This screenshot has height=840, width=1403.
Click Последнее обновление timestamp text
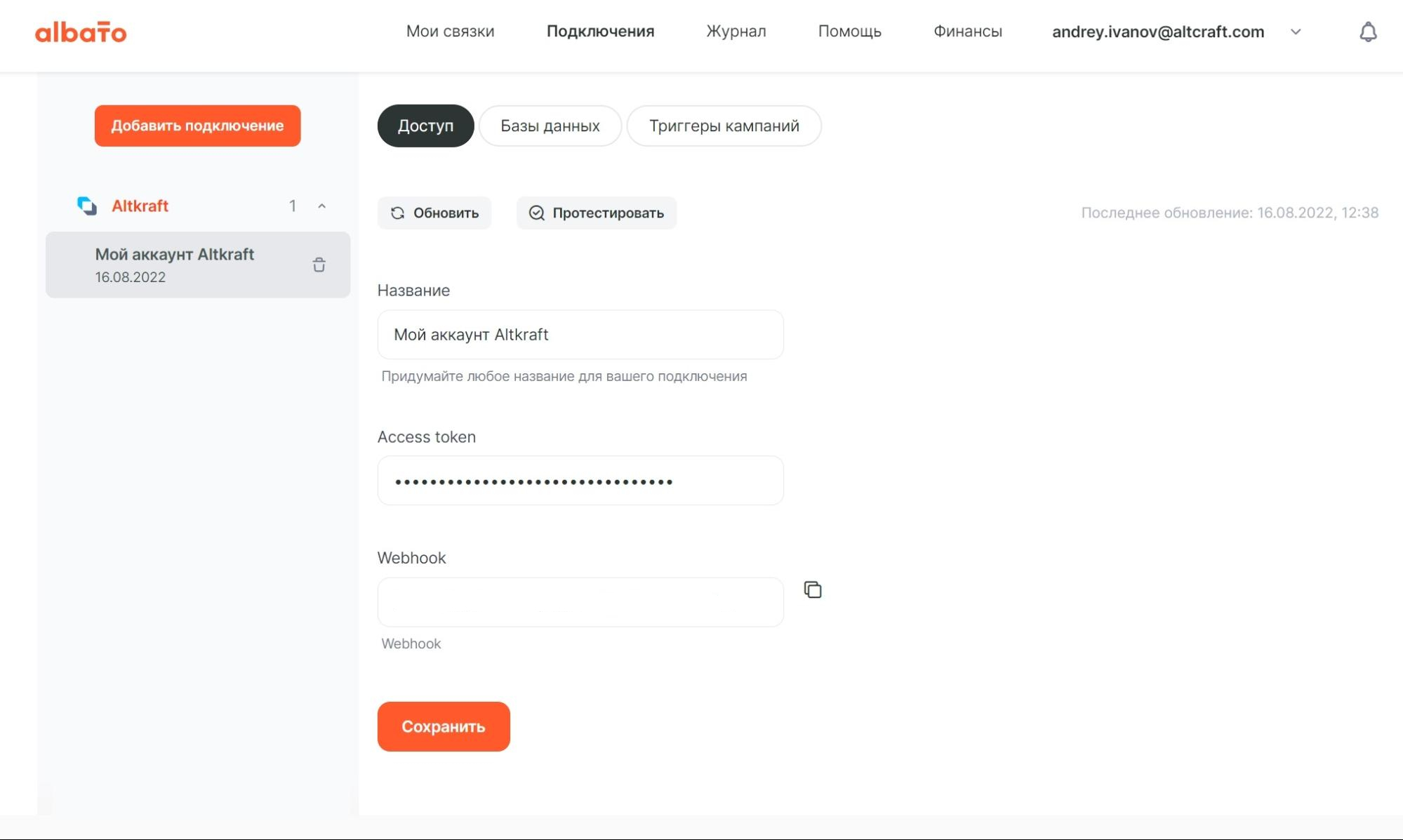pos(1230,213)
